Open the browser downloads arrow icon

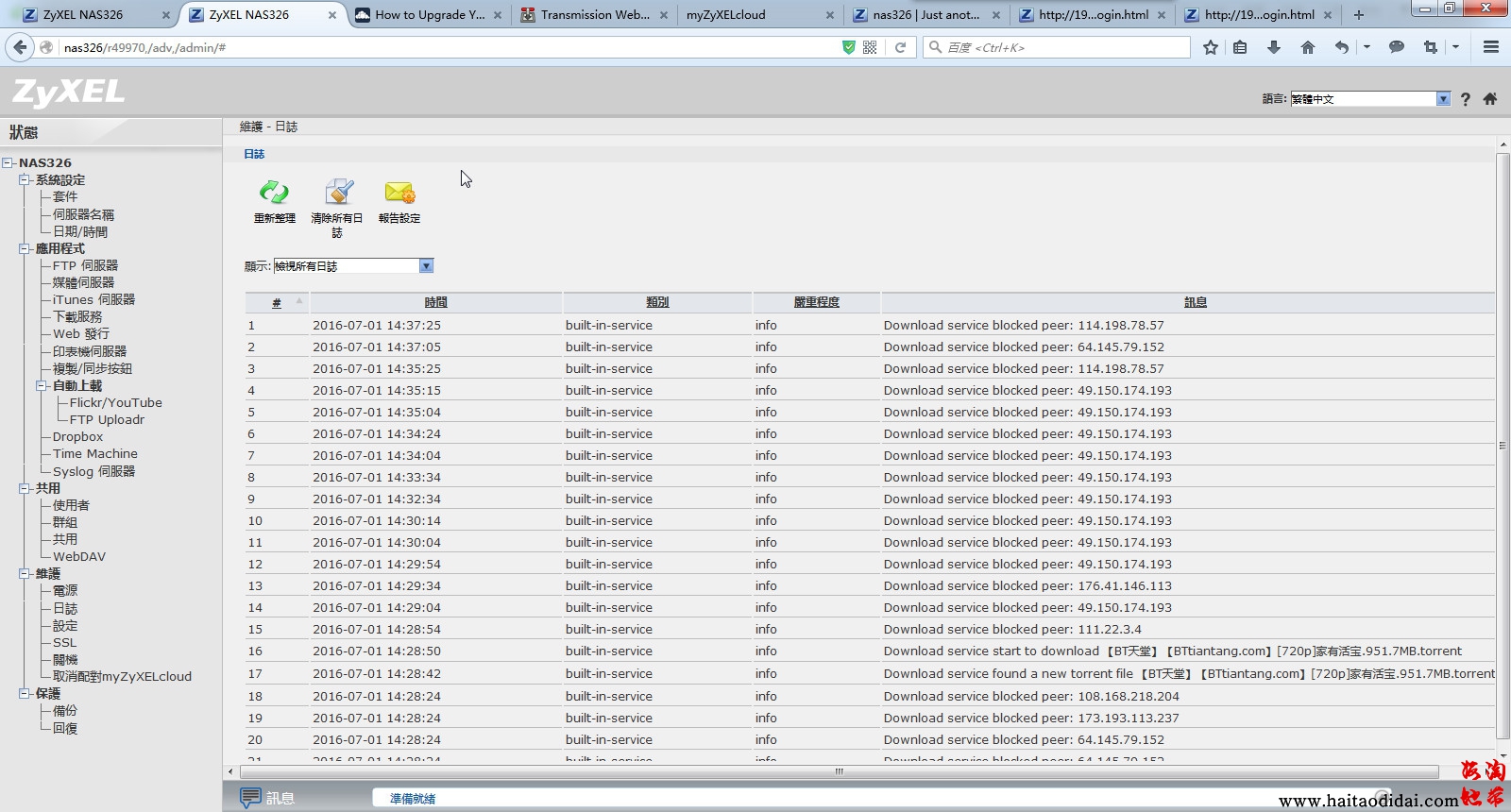coord(1273,47)
